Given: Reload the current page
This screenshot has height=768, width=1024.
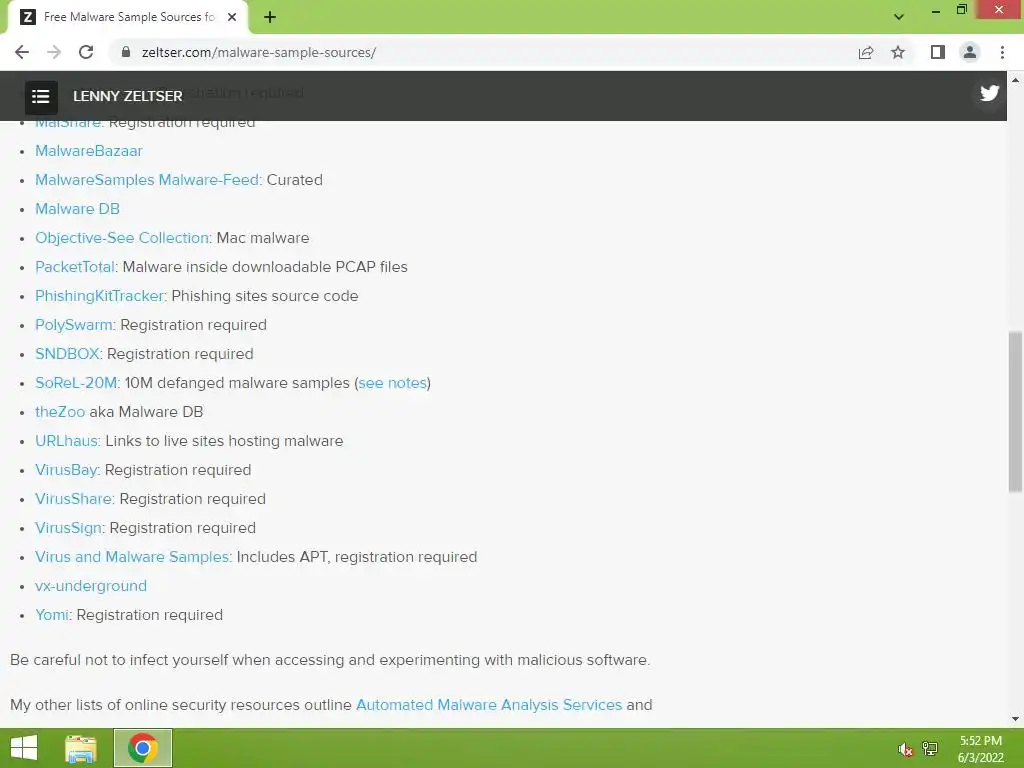Looking at the screenshot, I should (x=86, y=52).
